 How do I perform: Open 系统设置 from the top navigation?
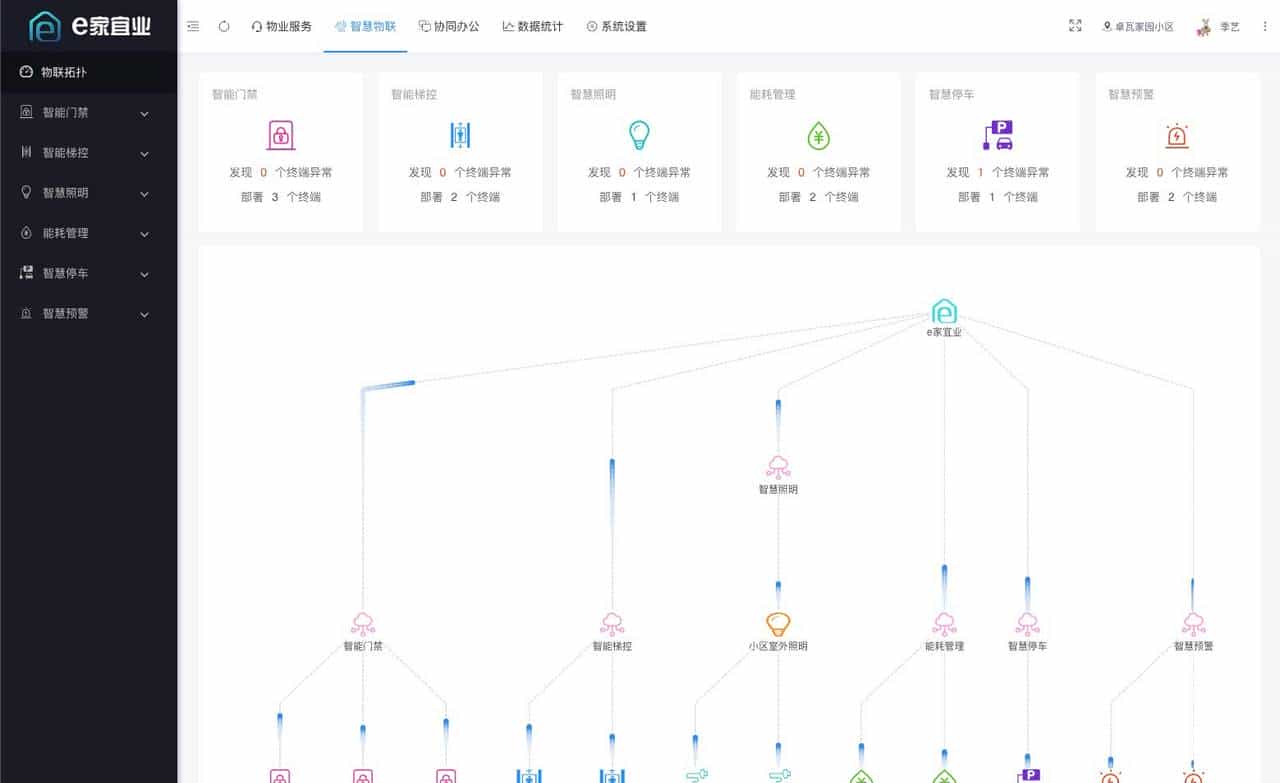point(620,27)
